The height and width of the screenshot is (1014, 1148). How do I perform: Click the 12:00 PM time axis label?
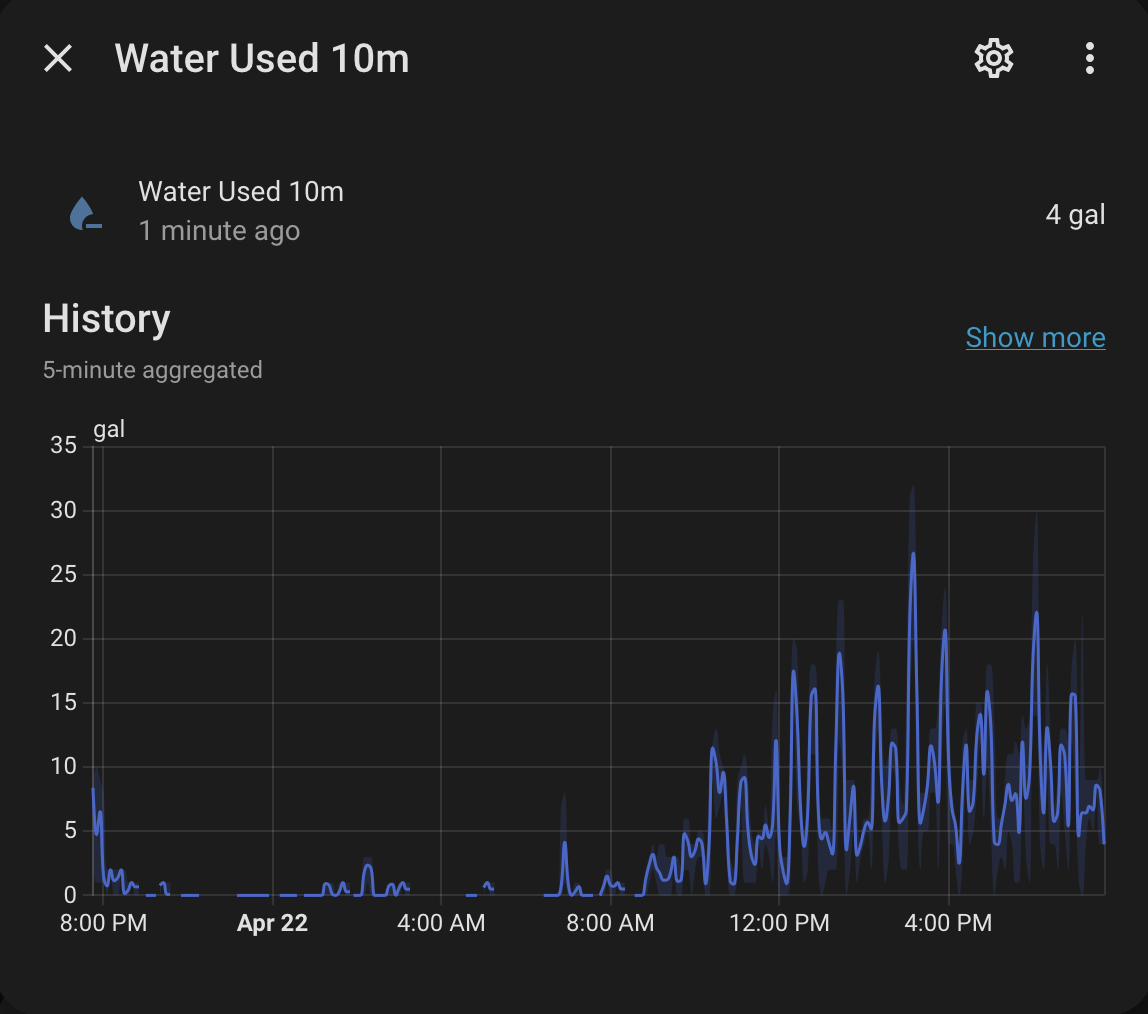[779, 923]
